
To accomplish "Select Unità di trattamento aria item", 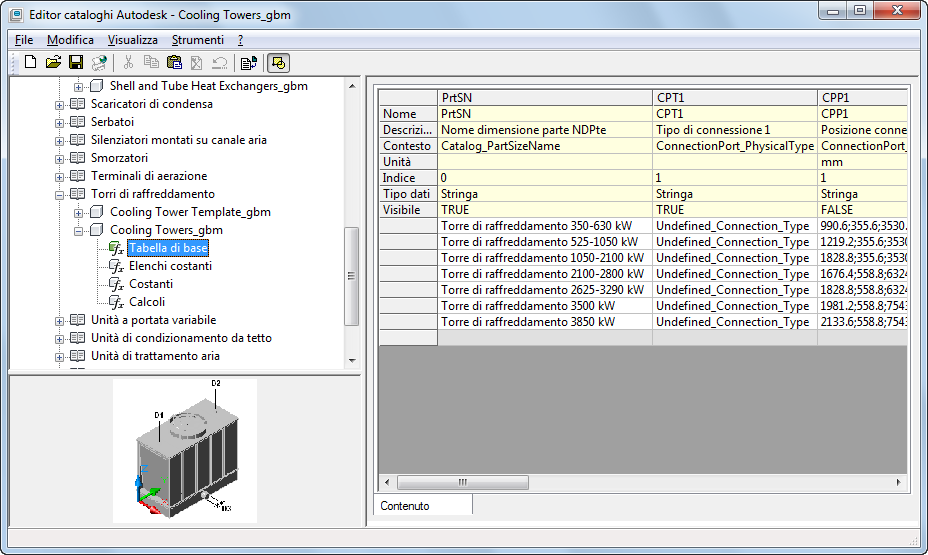I will (x=155, y=356).
